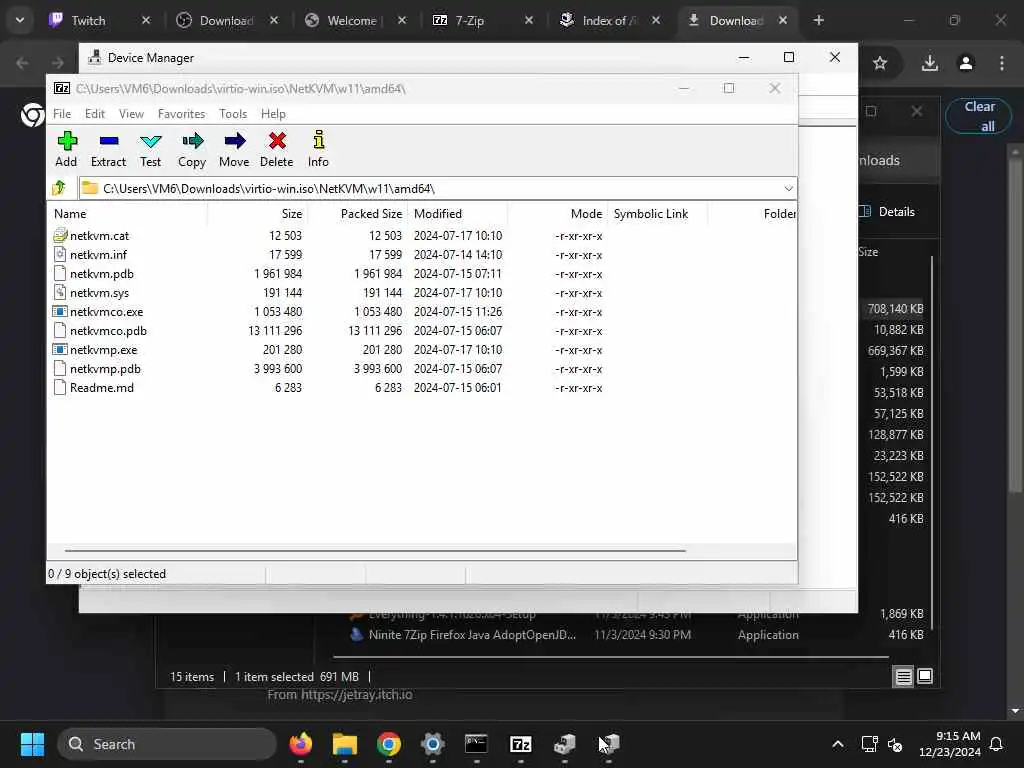Screen dimensions: 1024x768
Task: Open the Chrome profile icon
Action: coord(966,63)
